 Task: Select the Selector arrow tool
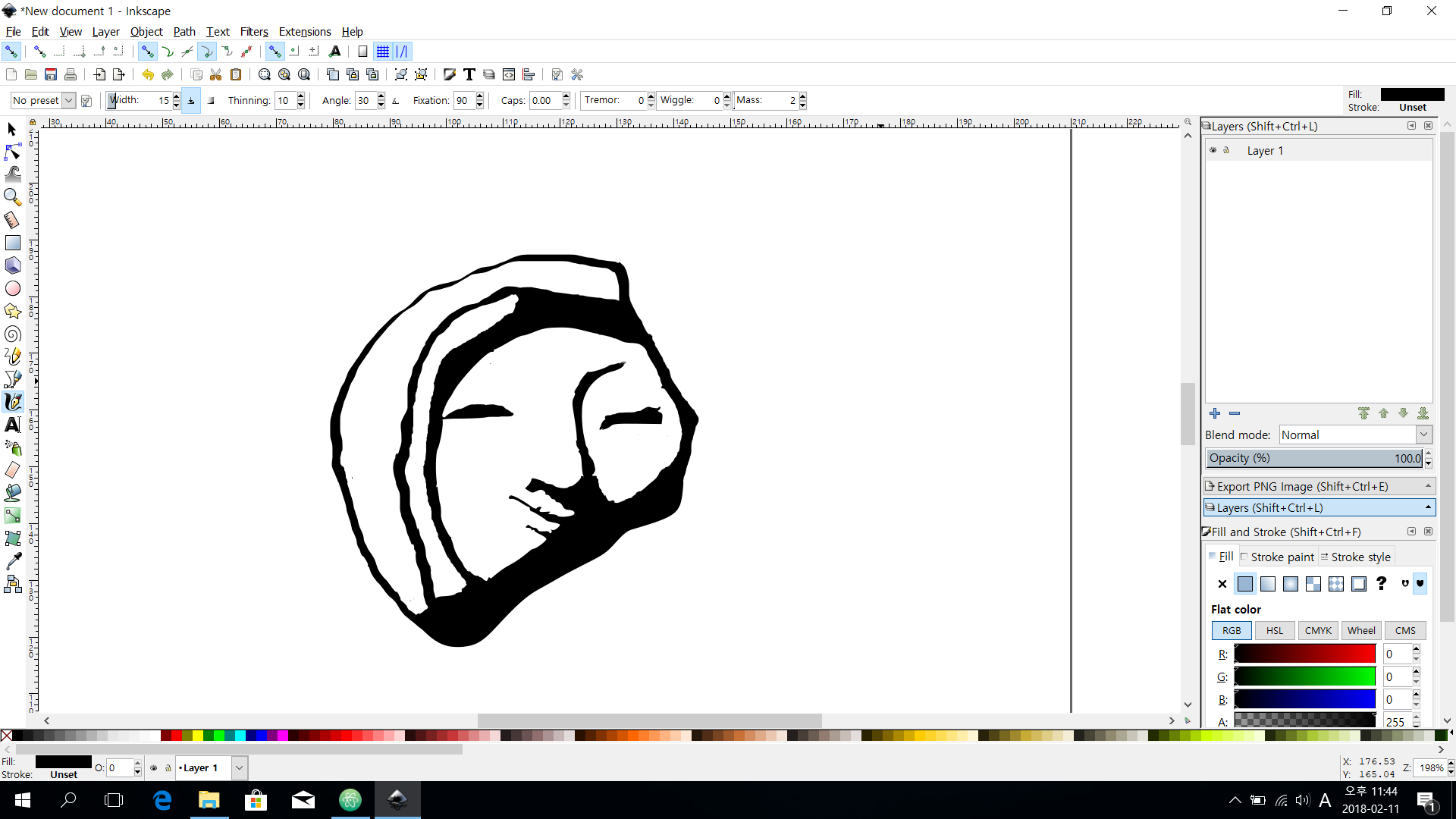12,129
